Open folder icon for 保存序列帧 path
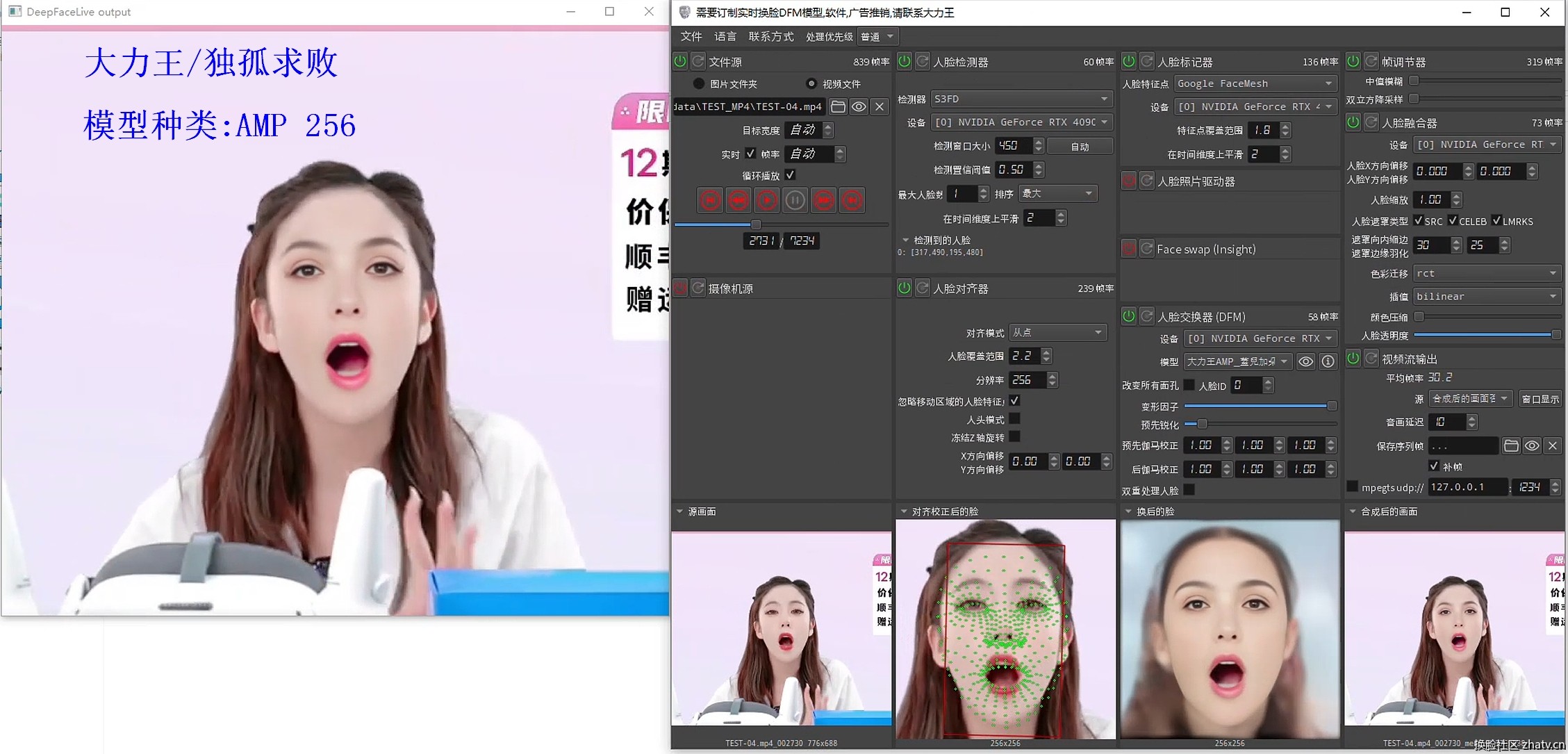1568x754 pixels. point(1510,445)
